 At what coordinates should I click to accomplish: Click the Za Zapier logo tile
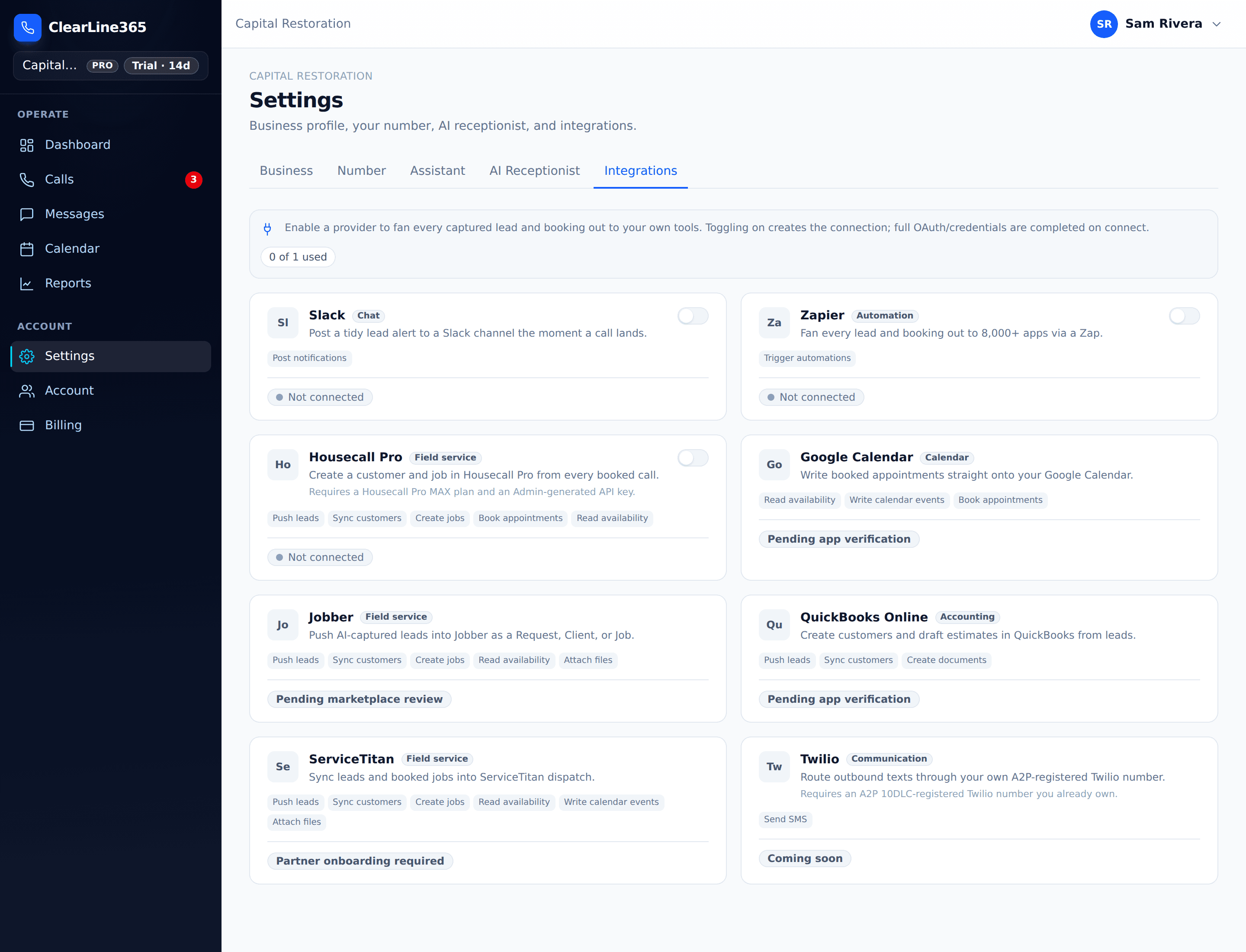pos(774,322)
